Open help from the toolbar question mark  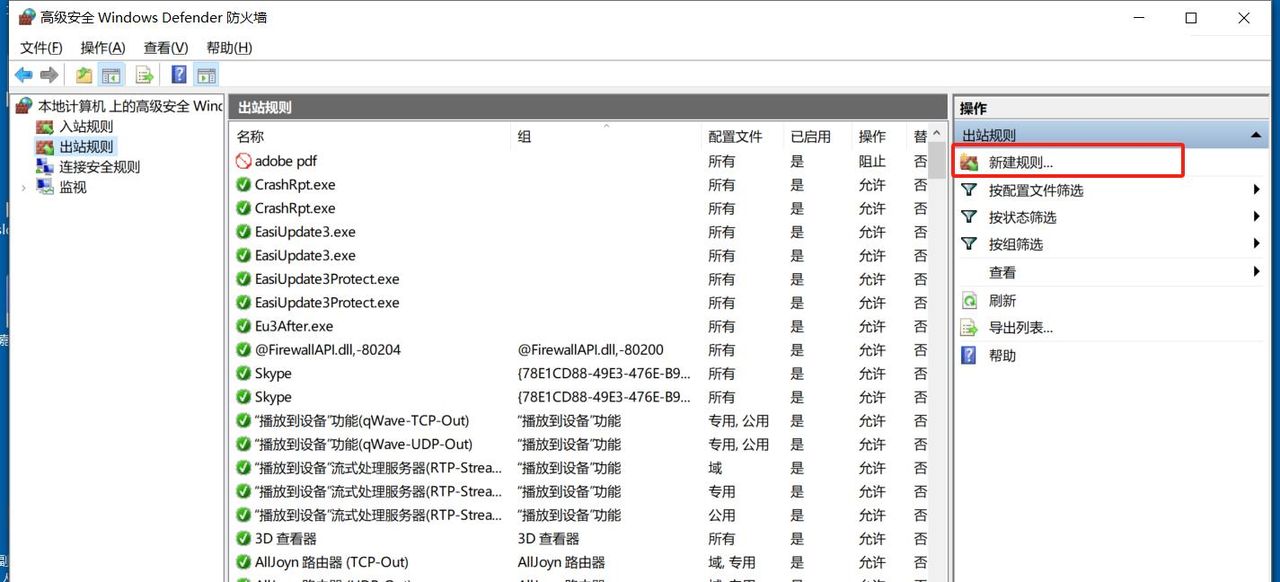click(179, 75)
